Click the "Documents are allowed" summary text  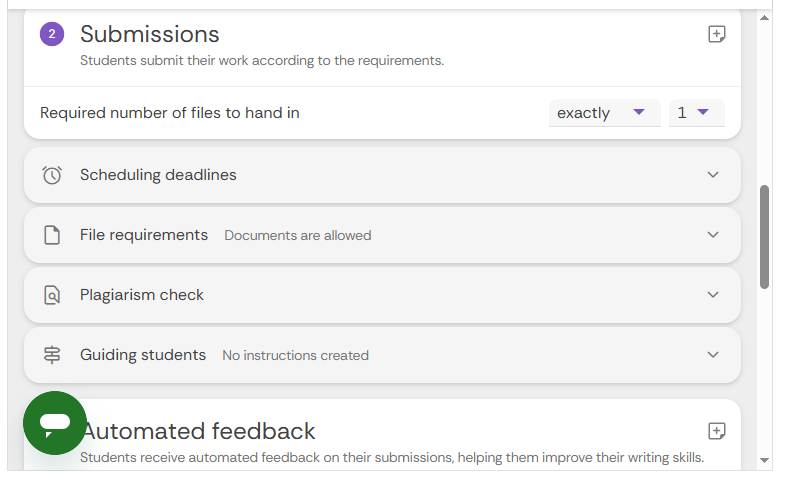tap(297, 236)
